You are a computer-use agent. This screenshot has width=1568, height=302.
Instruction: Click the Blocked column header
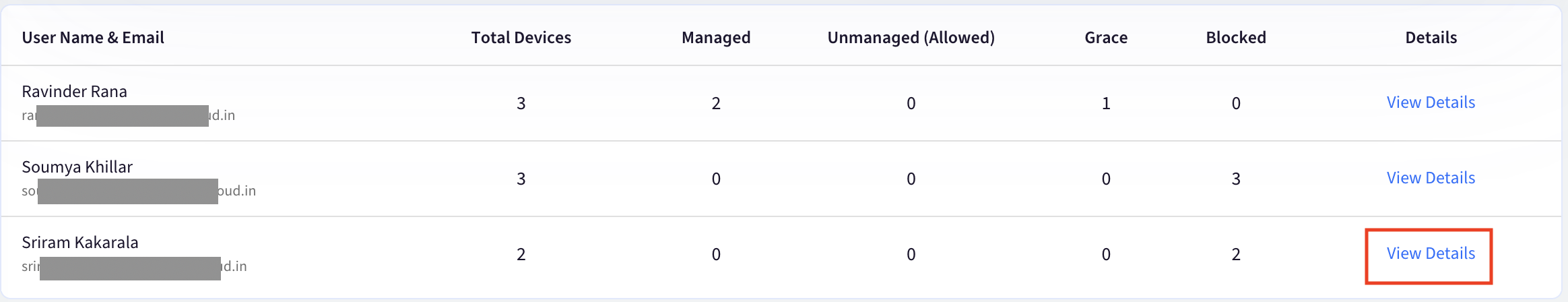coord(1236,38)
